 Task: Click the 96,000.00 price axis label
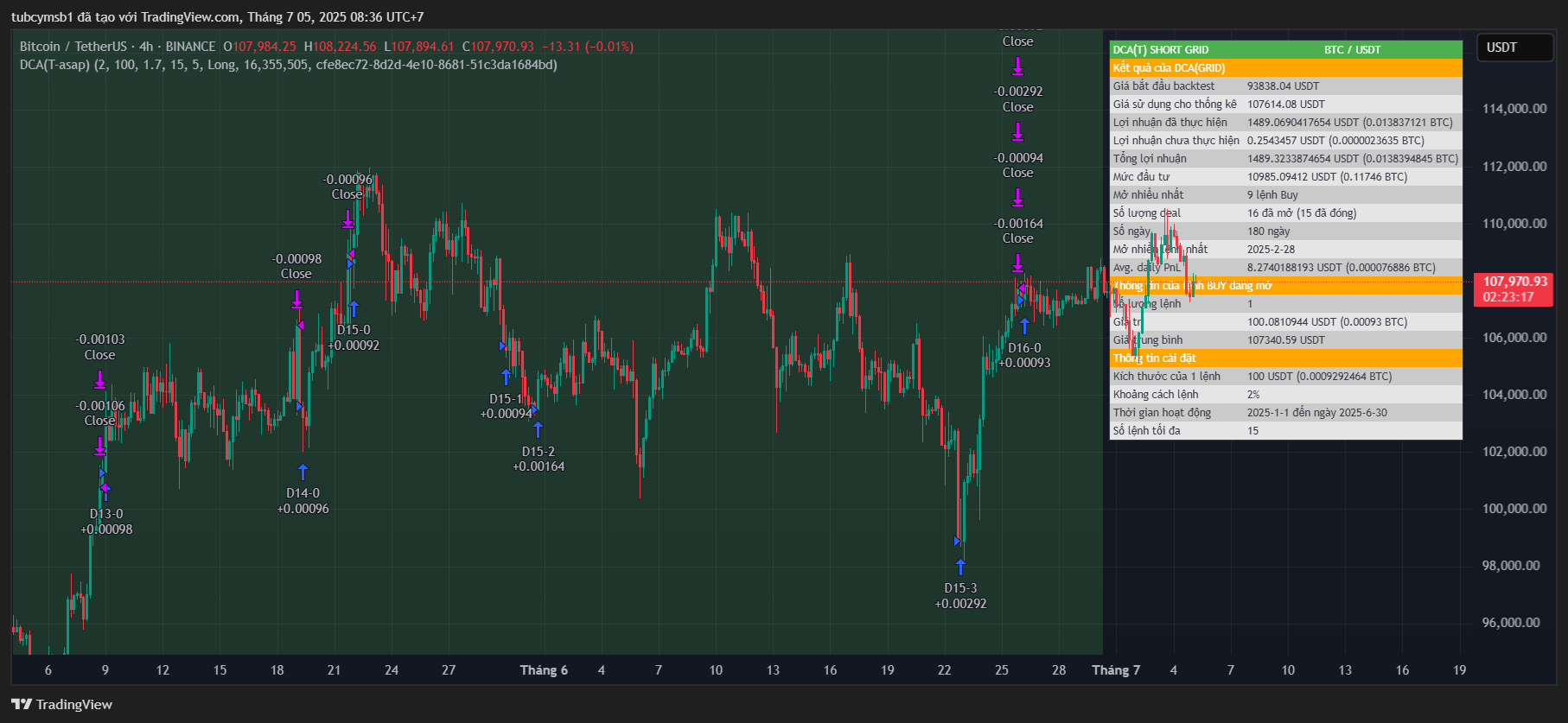[1511, 623]
